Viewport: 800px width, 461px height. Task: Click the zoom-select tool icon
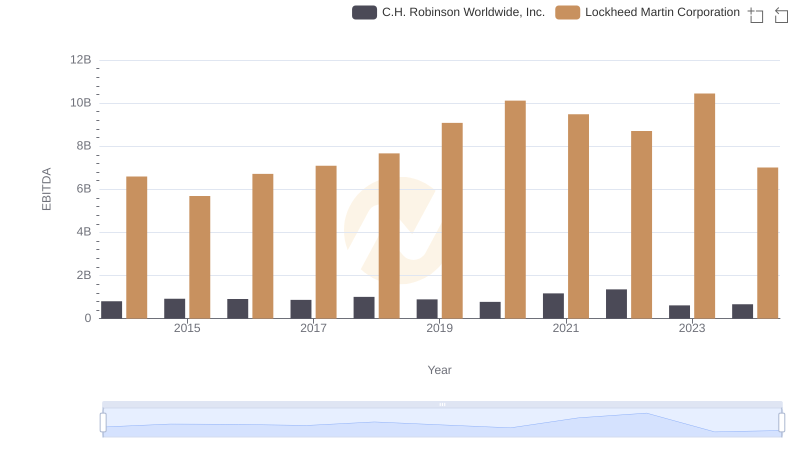click(x=756, y=15)
